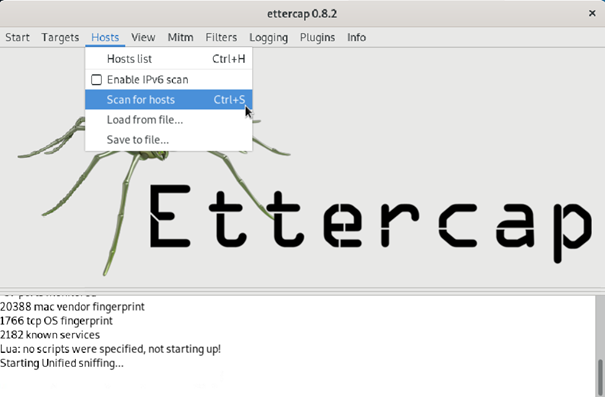Close the open Hosts menu

[x=105, y=37]
